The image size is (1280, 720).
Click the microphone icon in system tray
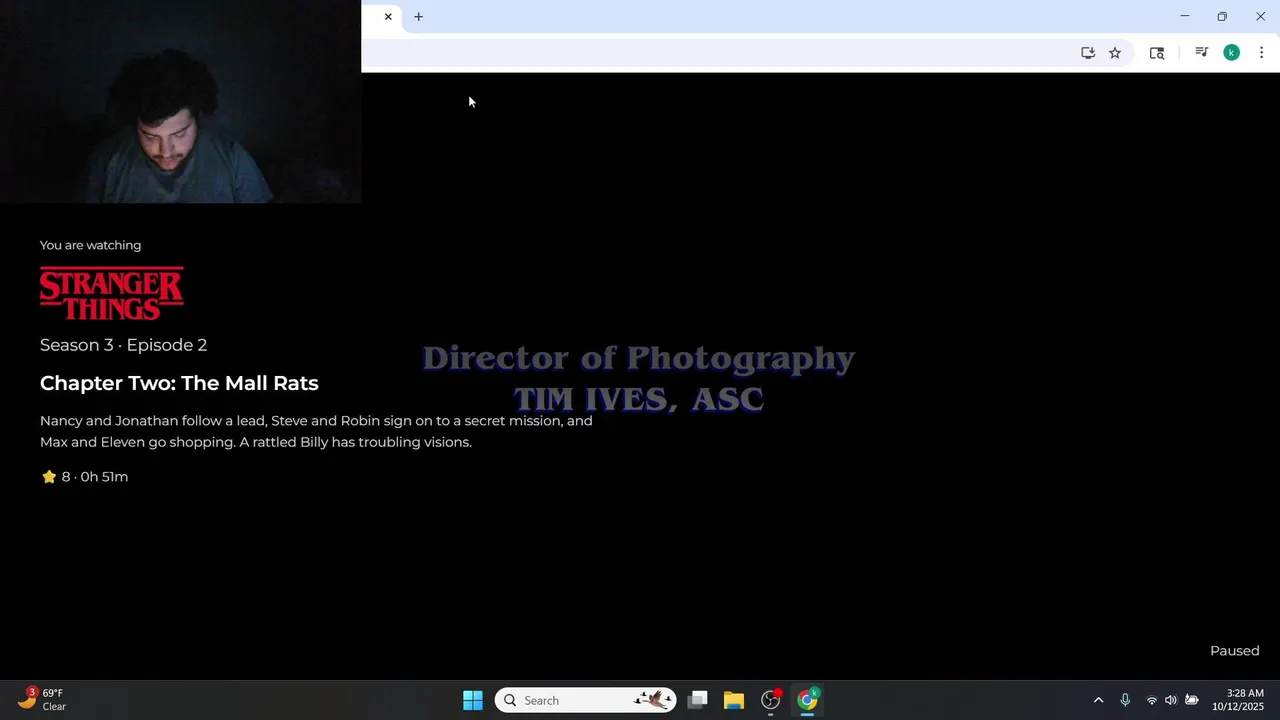(x=1125, y=700)
